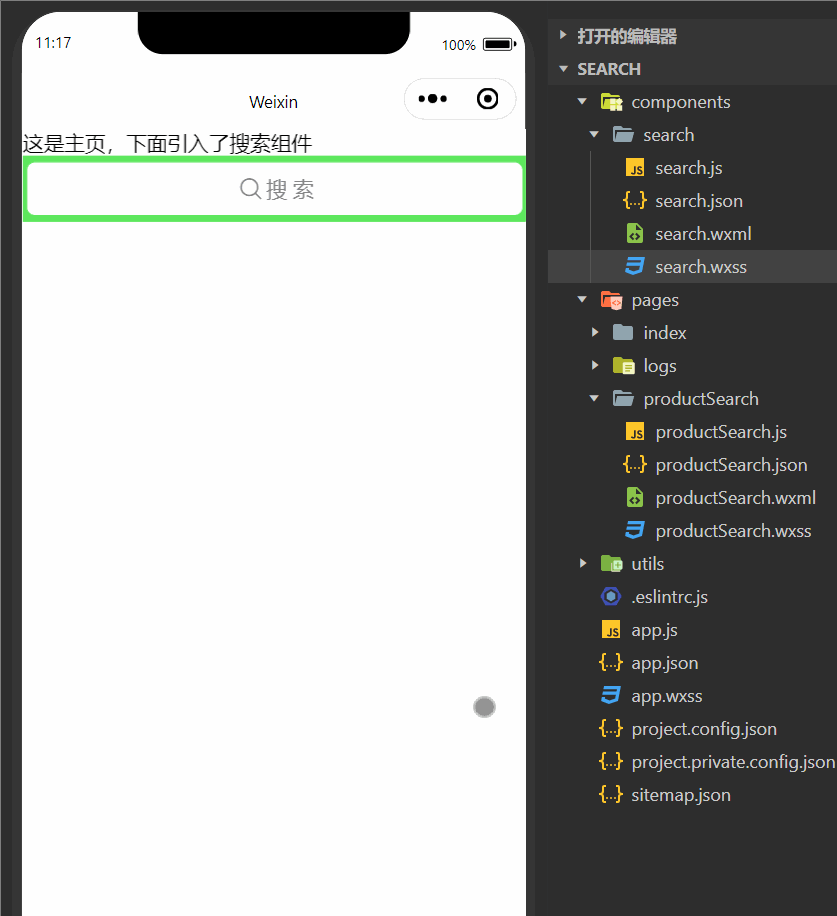
Task: Click the gray floating dot in simulator
Action: pos(484,707)
